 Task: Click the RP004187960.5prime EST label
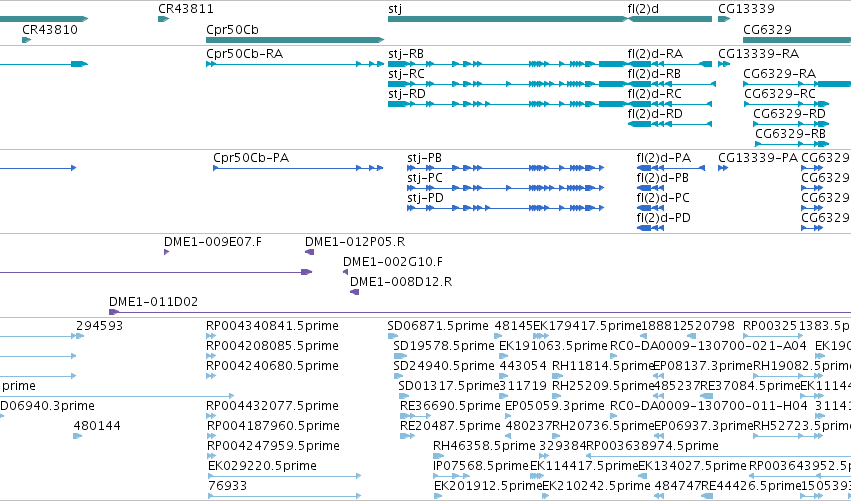(273, 426)
